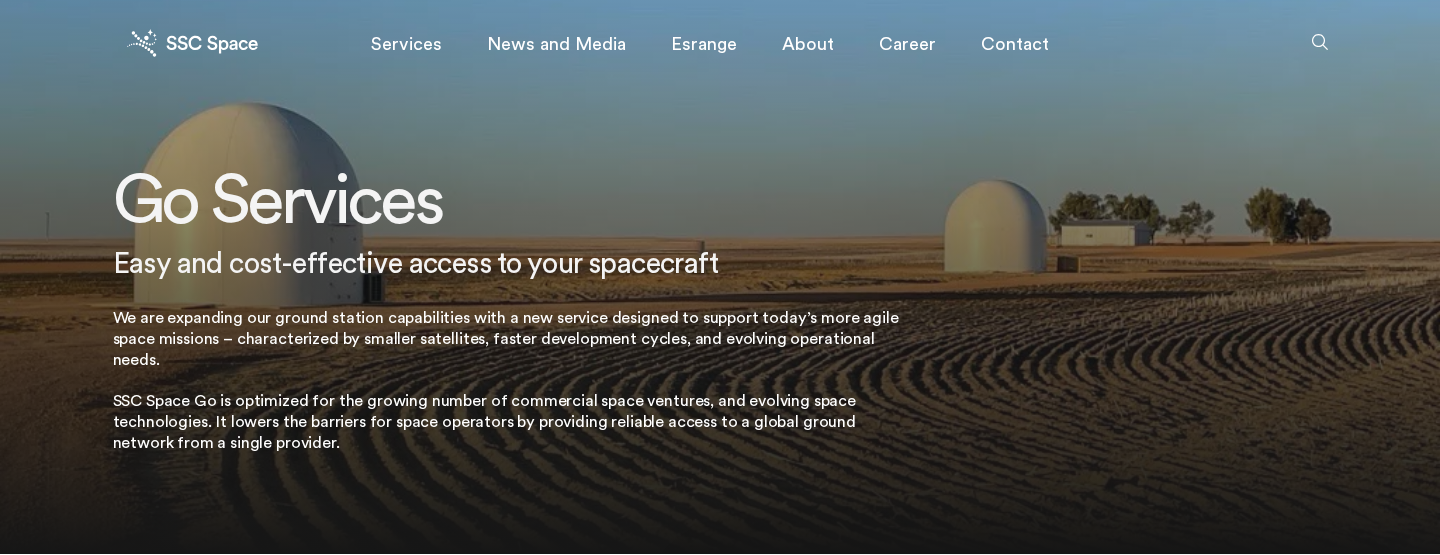
Task: Select the 'Easy and cost-effective access' subtitle
Action: (x=416, y=263)
